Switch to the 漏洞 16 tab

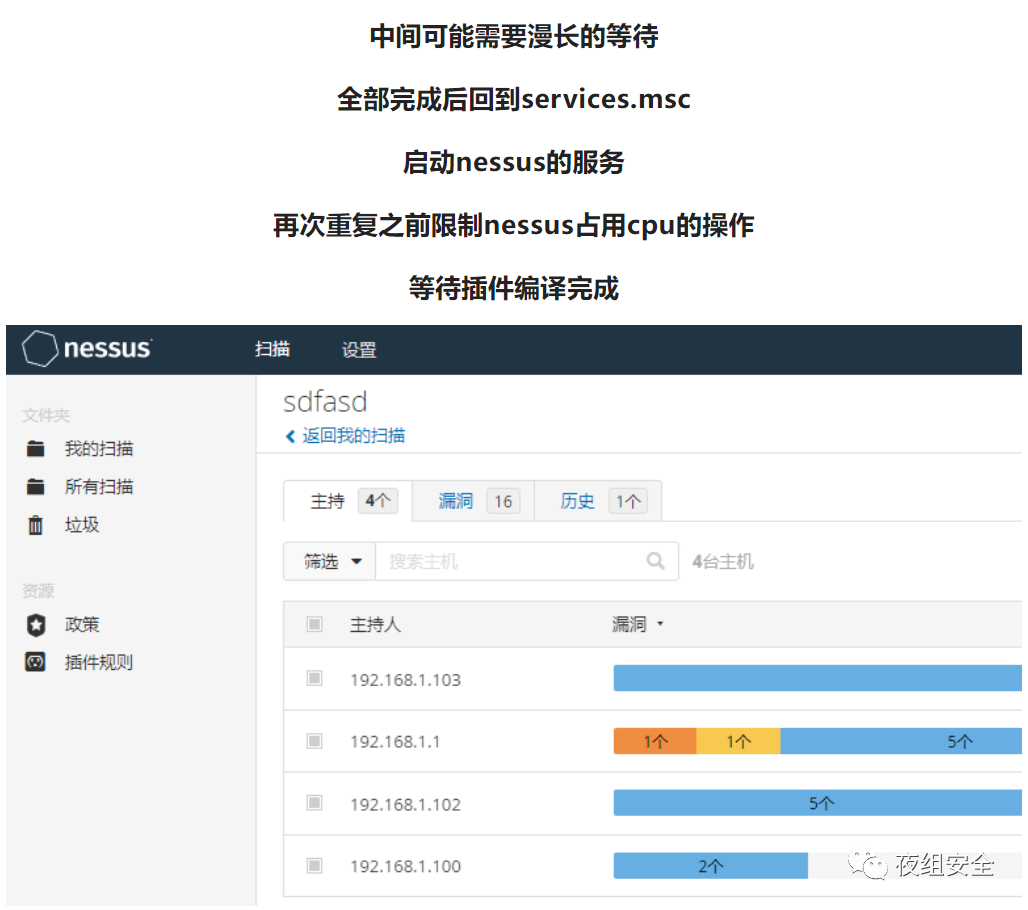[473, 501]
